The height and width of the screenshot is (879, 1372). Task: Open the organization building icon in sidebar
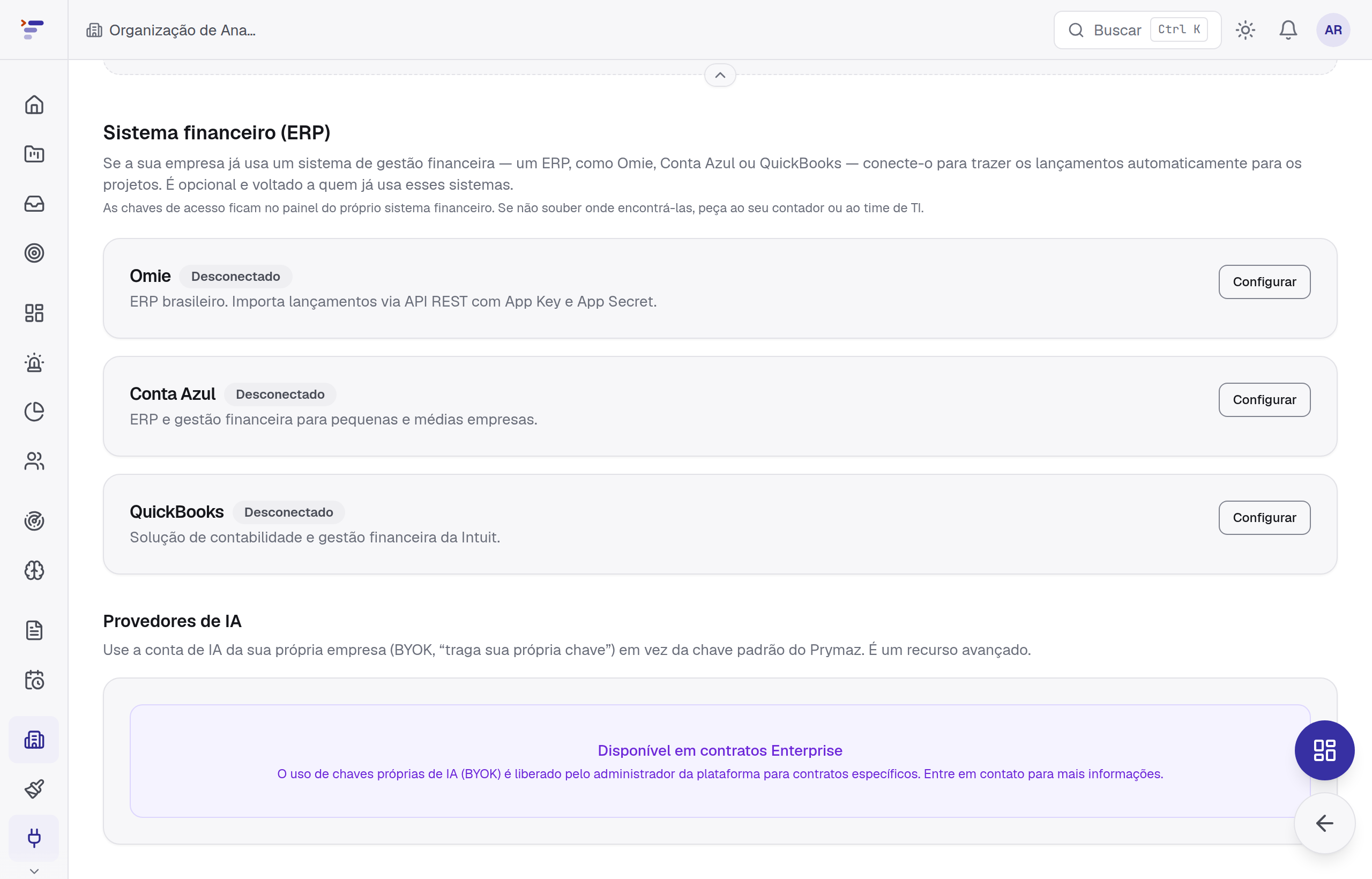[34, 740]
